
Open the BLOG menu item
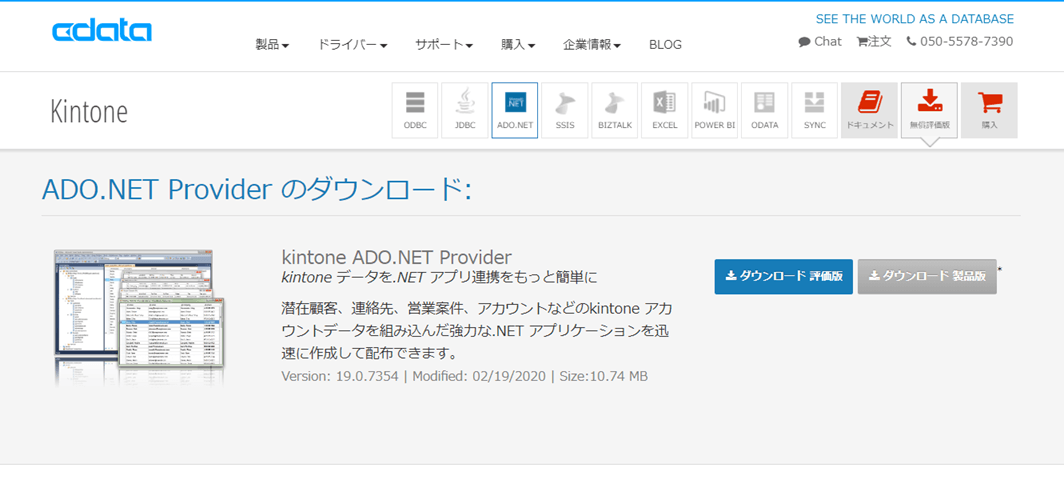point(665,45)
